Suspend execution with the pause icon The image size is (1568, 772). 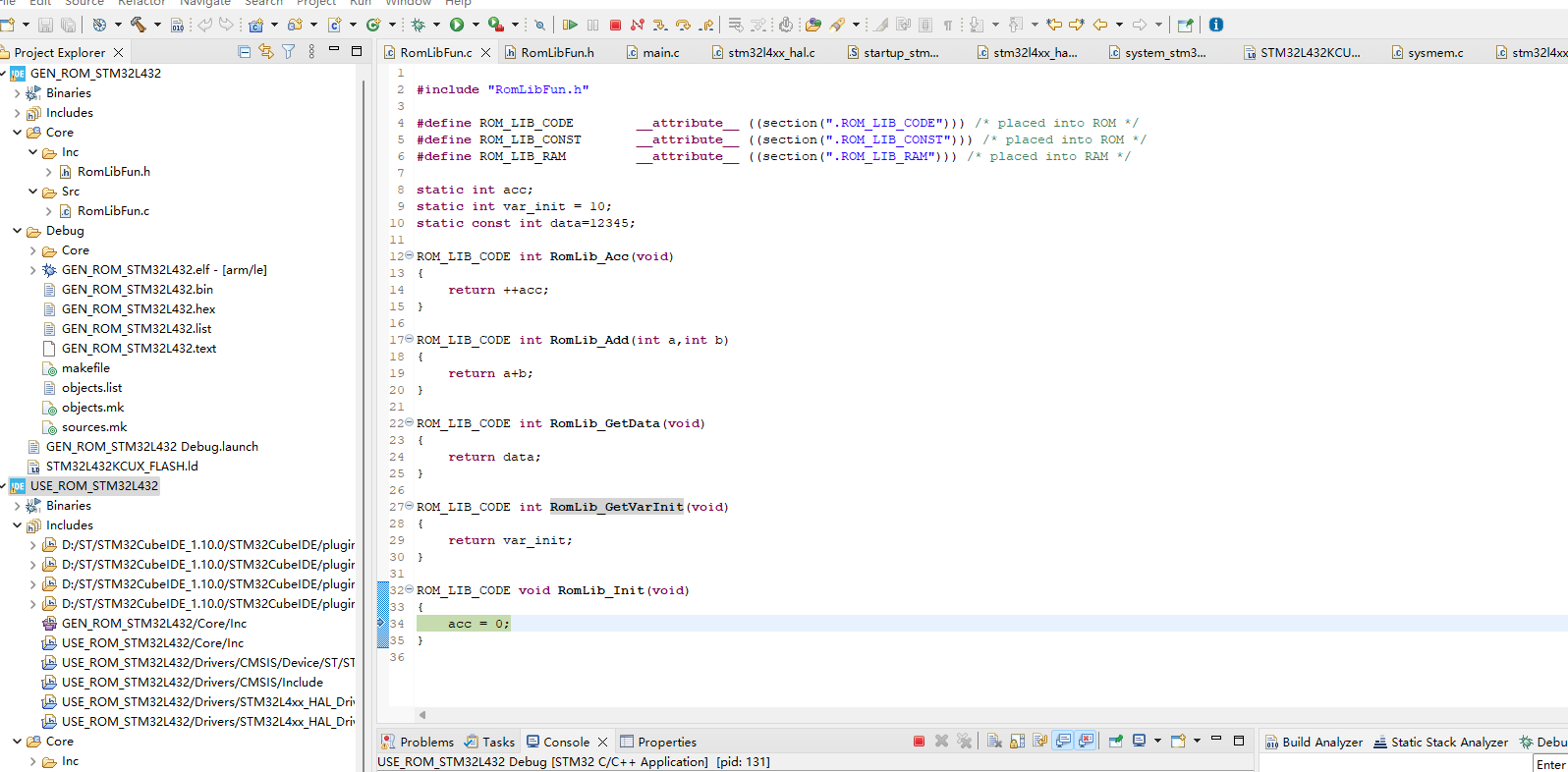point(592,25)
